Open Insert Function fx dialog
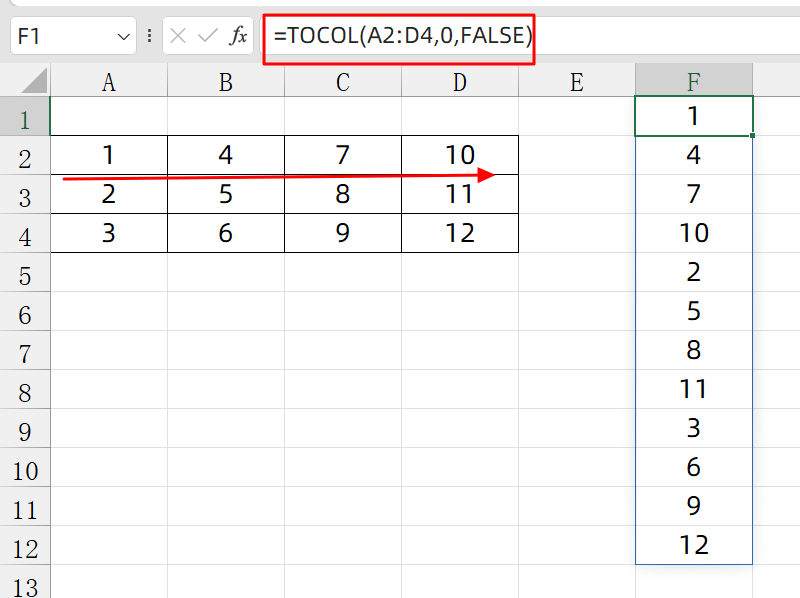Image resolution: width=800 pixels, height=598 pixels. click(x=239, y=37)
